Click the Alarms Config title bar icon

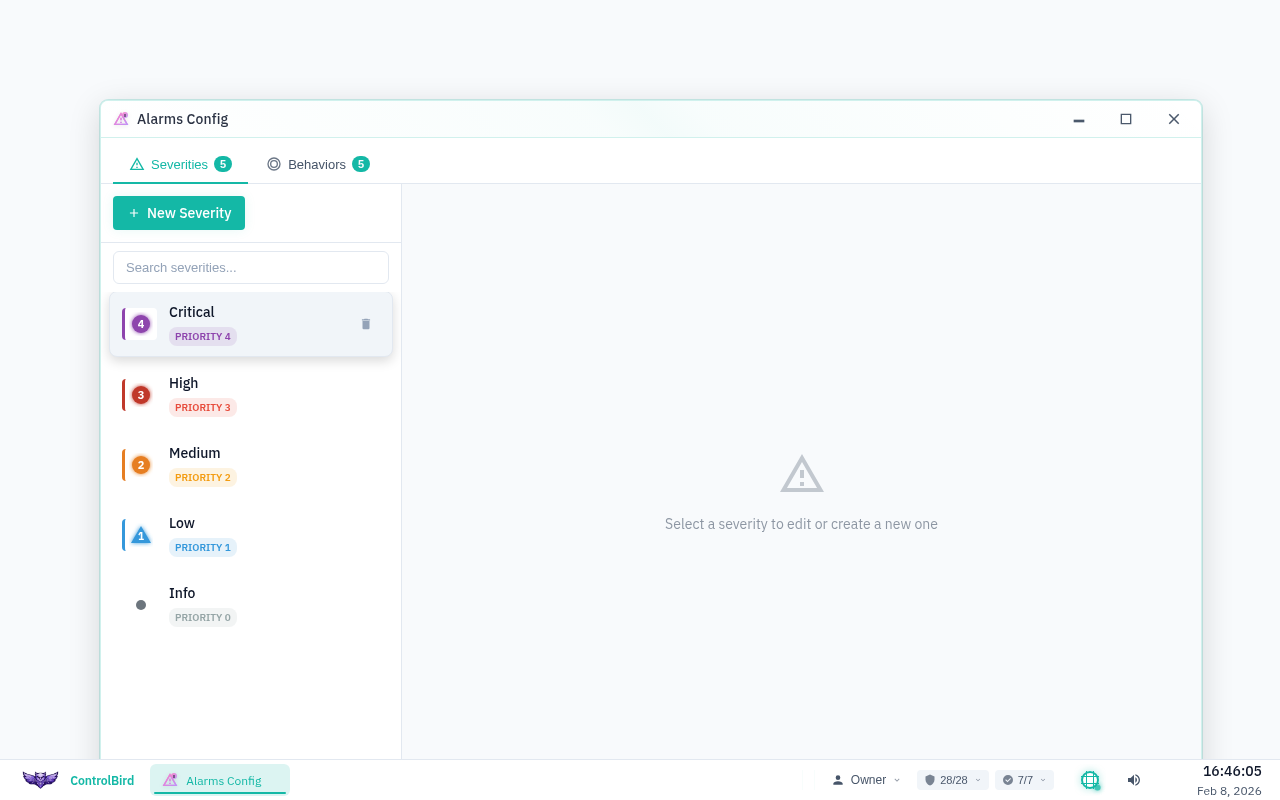121,119
